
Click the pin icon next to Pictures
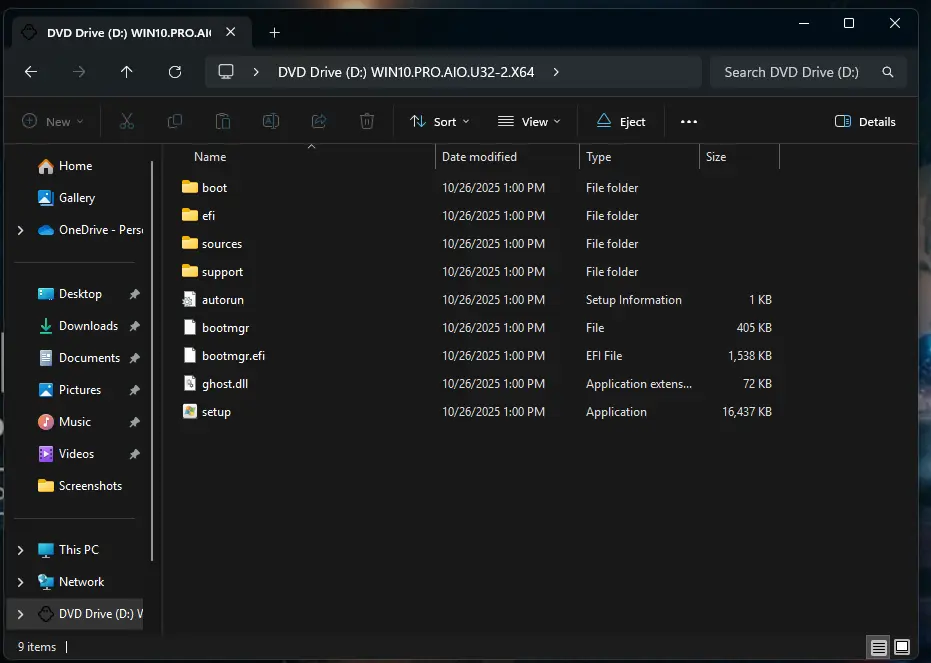(x=135, y=390)
